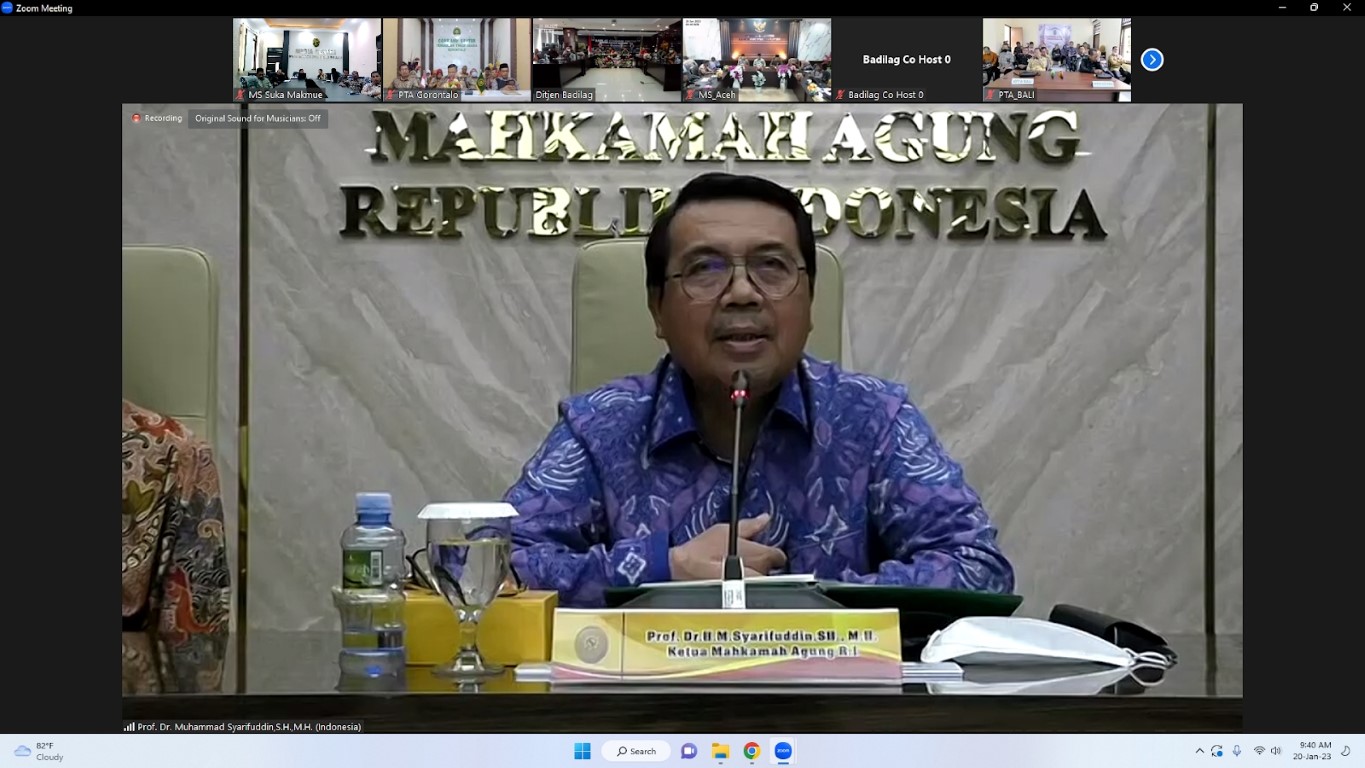
Task: Select the Ditjen Badilag participant thumbnail
Action: click(607, 60)
